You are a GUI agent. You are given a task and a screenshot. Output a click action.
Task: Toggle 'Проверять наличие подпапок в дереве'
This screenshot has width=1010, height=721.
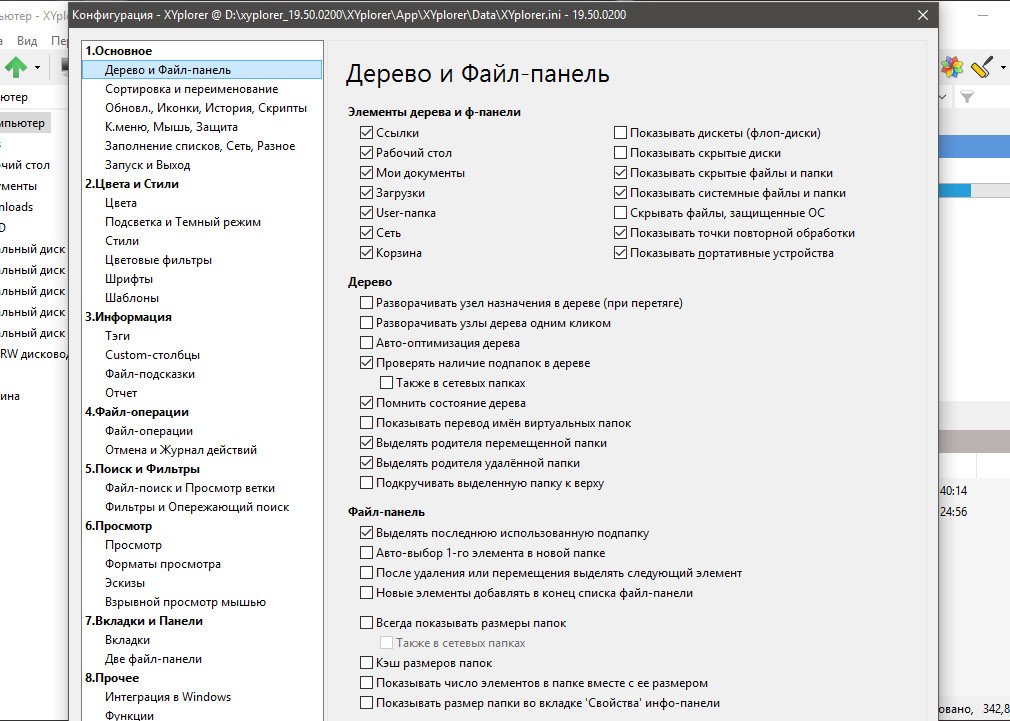(367, 363)
